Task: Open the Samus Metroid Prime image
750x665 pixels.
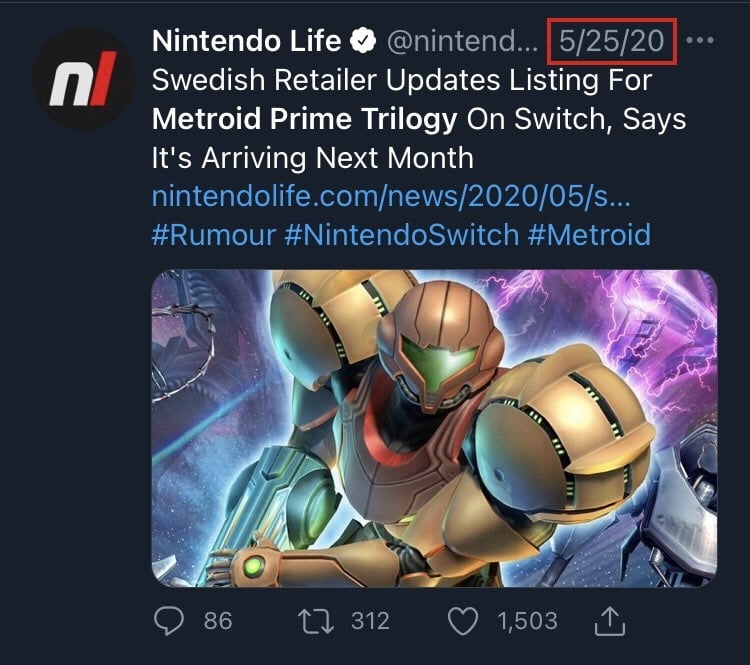Action: 434,428
